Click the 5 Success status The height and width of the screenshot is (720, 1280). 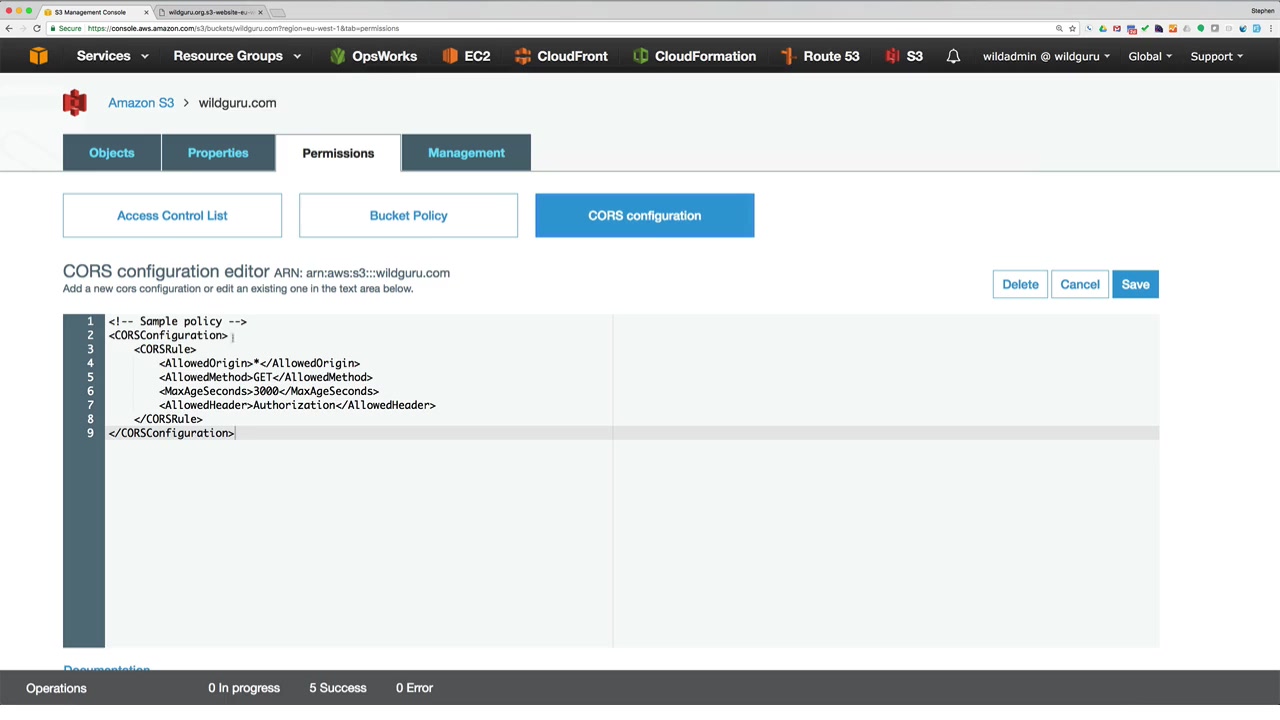[x=338, y=688]
